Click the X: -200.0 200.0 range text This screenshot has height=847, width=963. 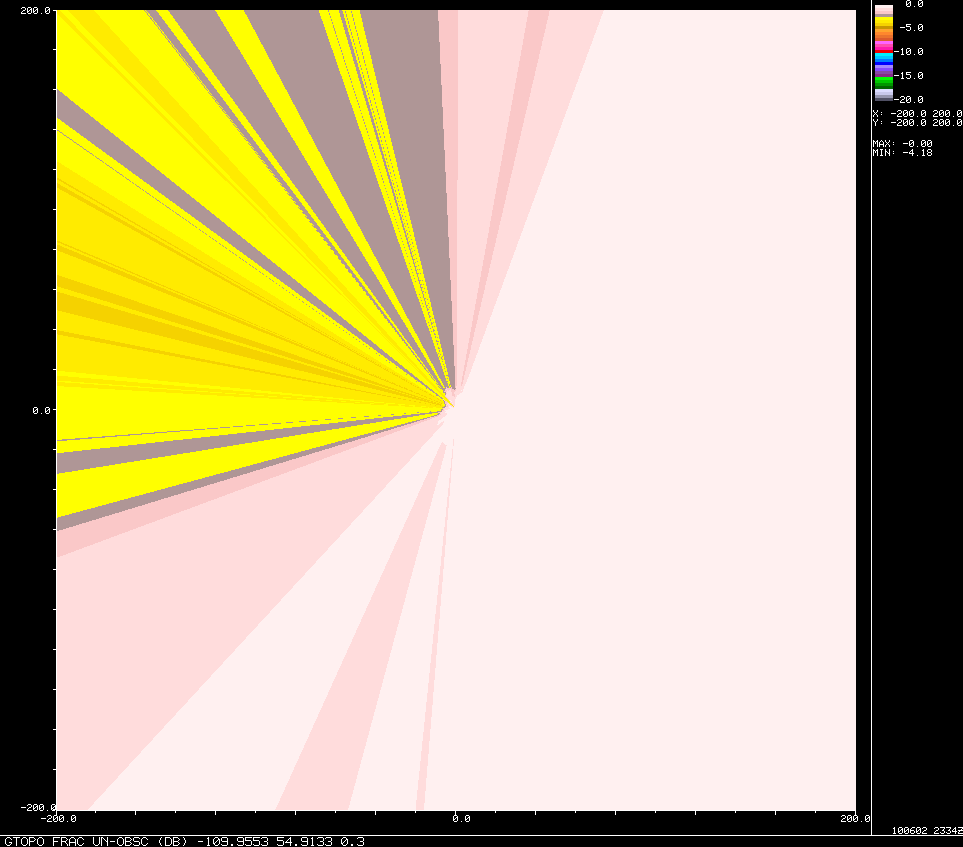pos(918,114)
